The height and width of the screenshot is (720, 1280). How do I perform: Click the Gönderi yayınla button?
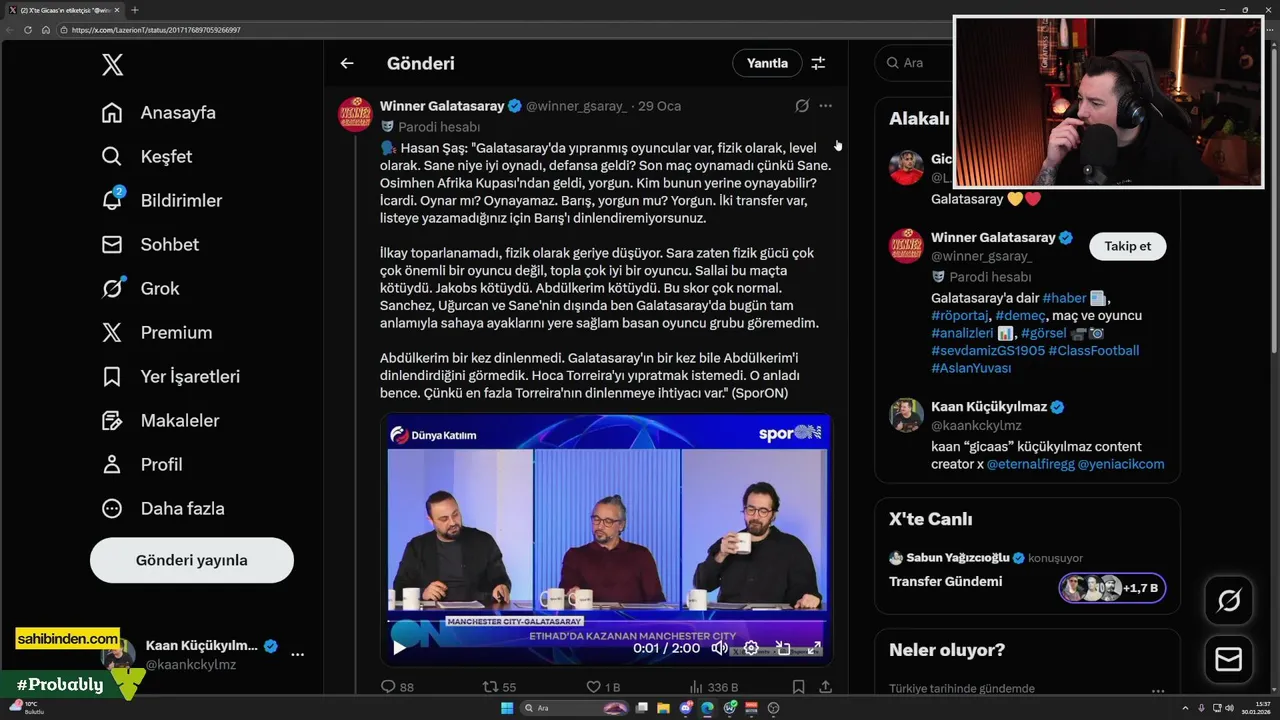click(x=192, y=560)
